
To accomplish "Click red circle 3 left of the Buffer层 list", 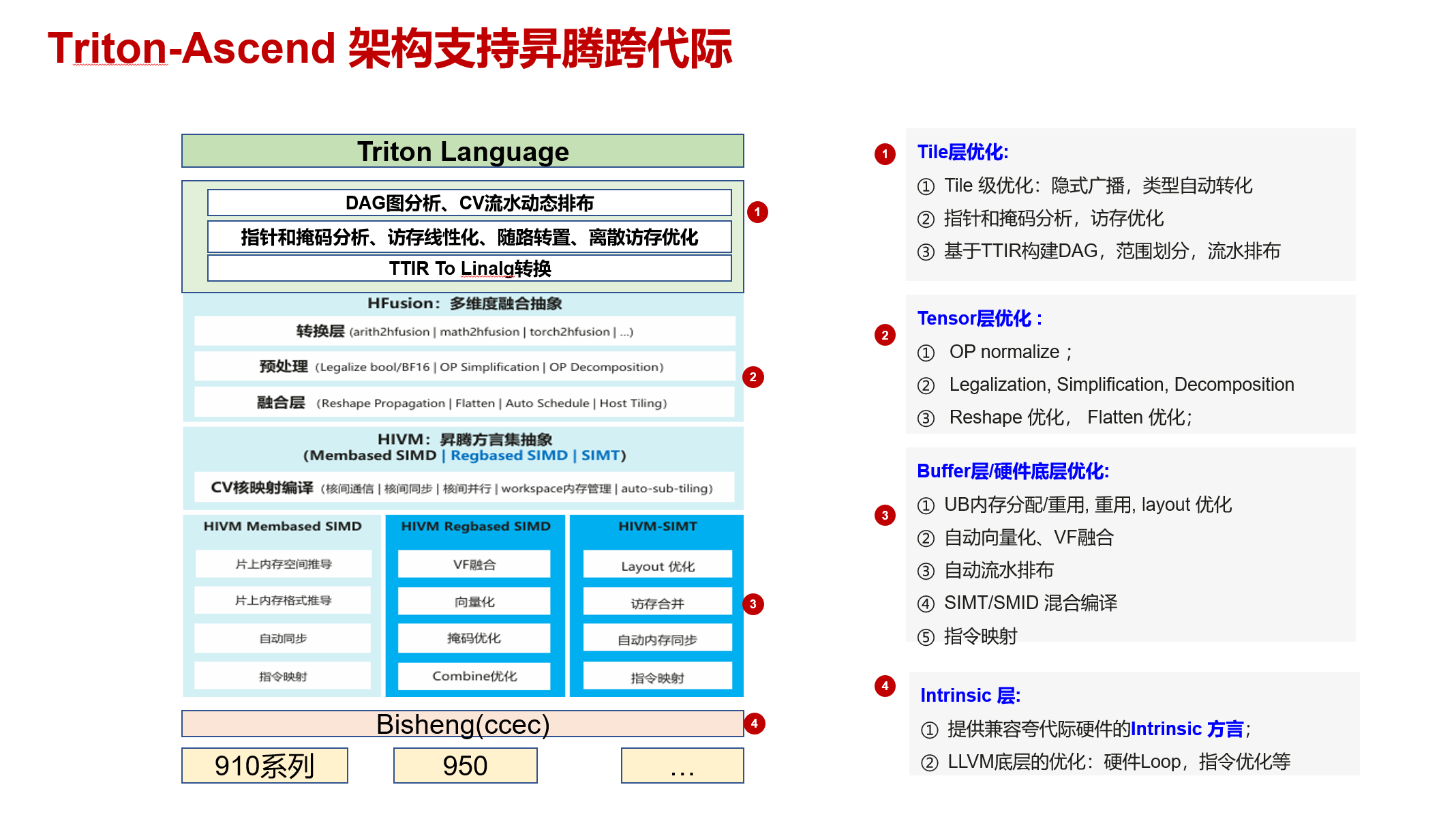I will pos(885,515).
